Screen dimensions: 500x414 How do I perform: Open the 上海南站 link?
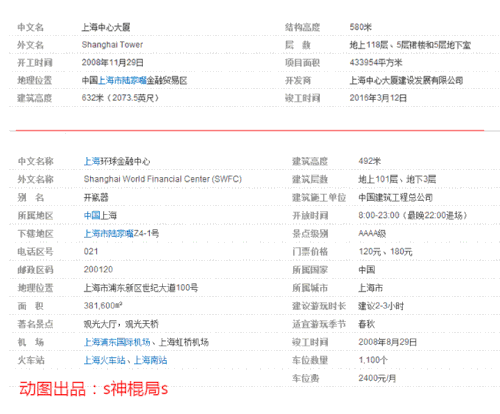coord(150,360)
